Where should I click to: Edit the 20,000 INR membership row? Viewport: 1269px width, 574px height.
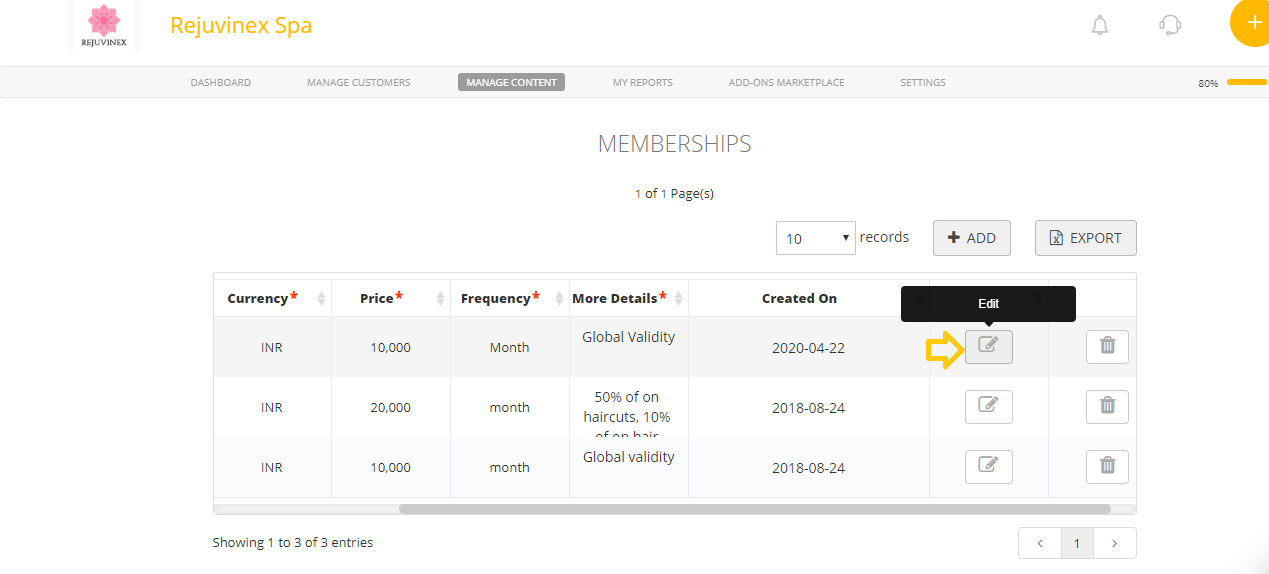(x=988, y=407)
